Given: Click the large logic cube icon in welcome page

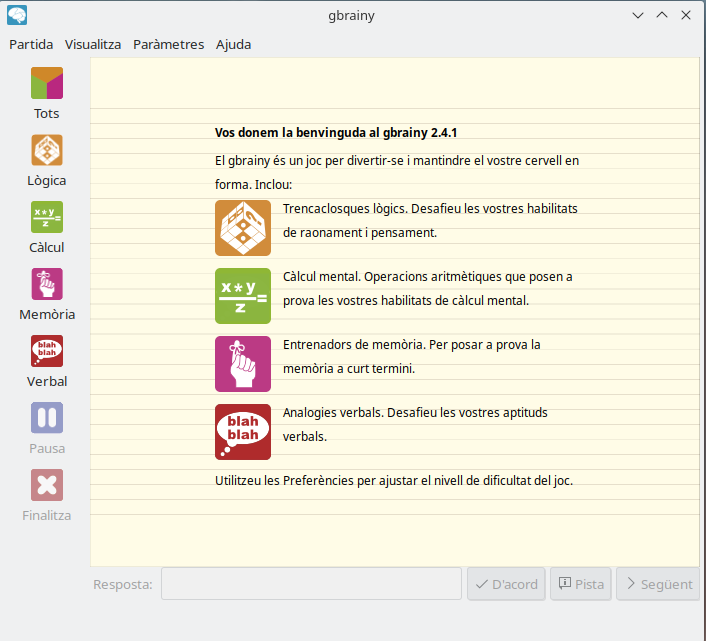Looking at the screenshot, I should click(x=243, y=228).
